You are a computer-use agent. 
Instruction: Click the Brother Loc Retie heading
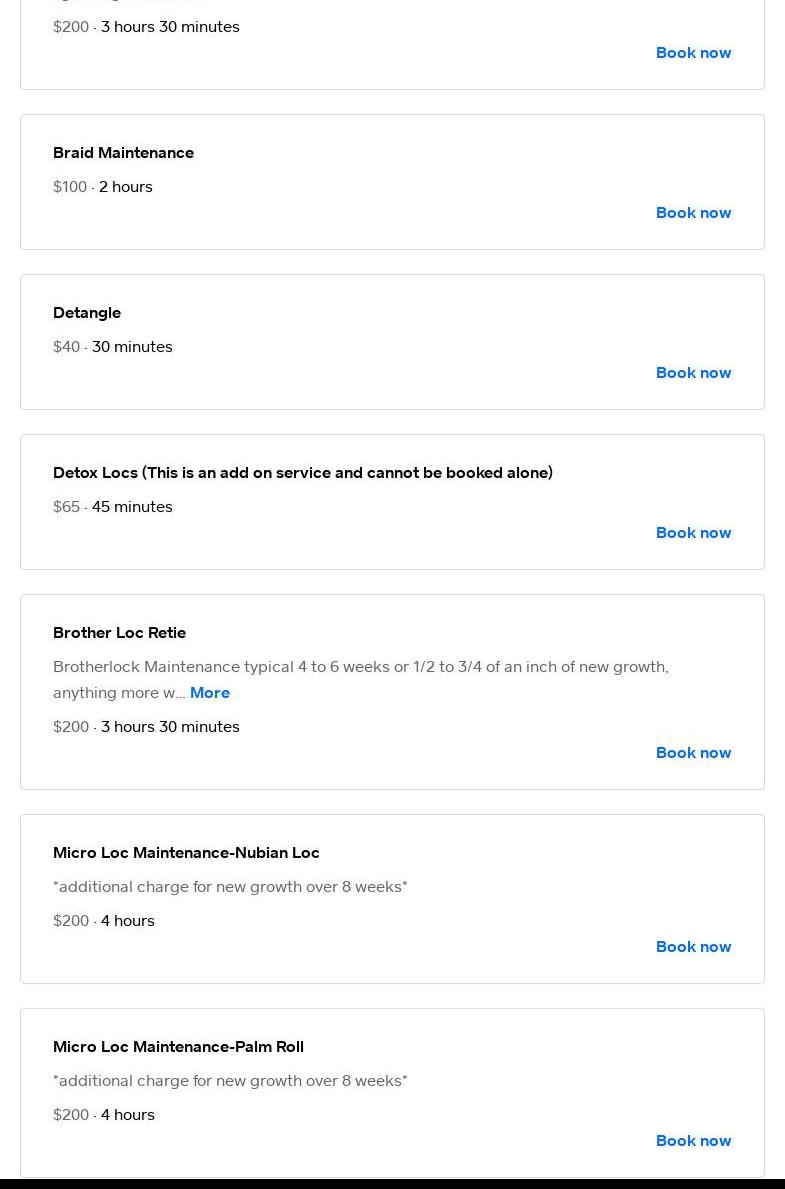[119, 632]
